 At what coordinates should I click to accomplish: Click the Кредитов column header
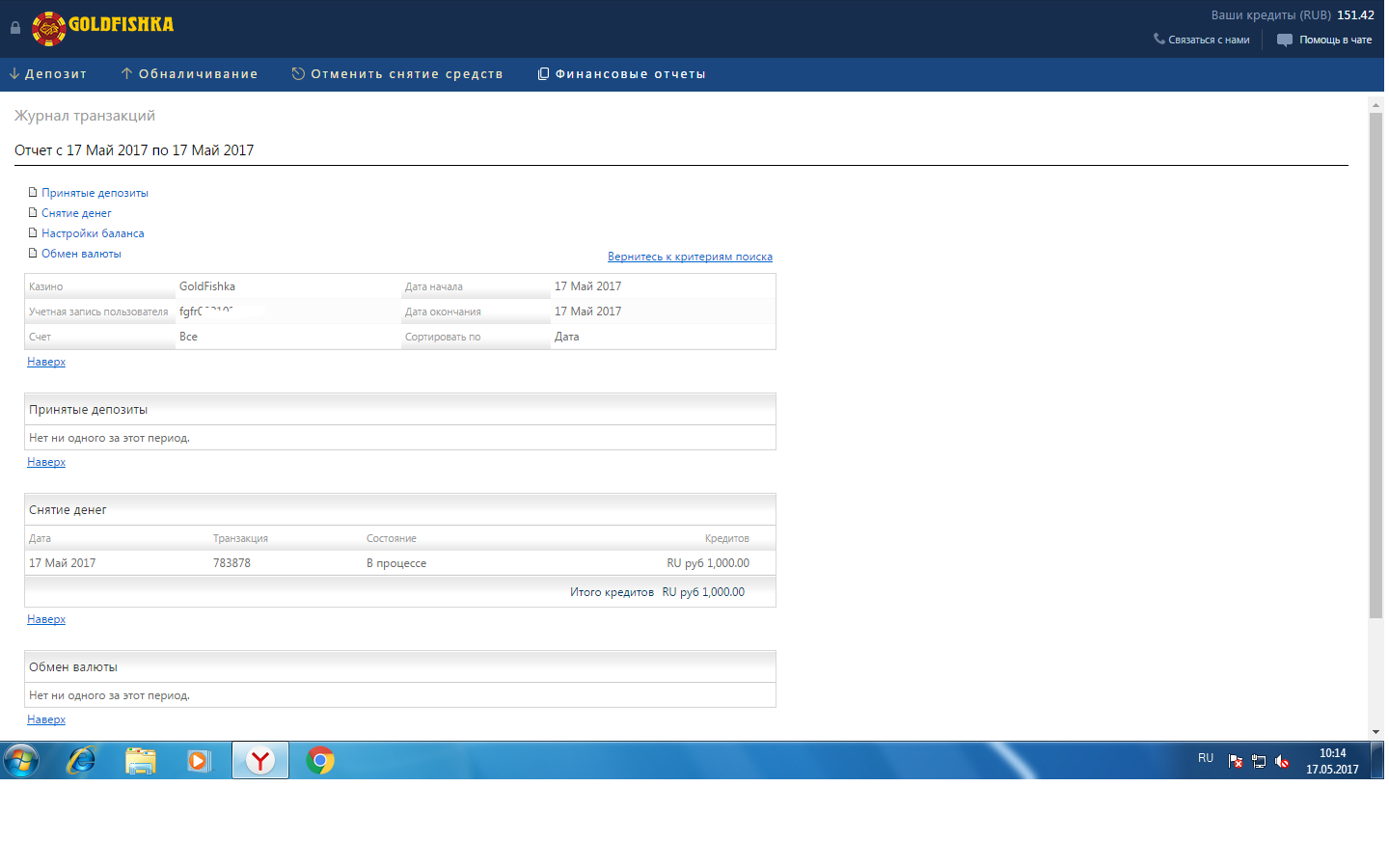pyautogui.click(x=727, y=538)
